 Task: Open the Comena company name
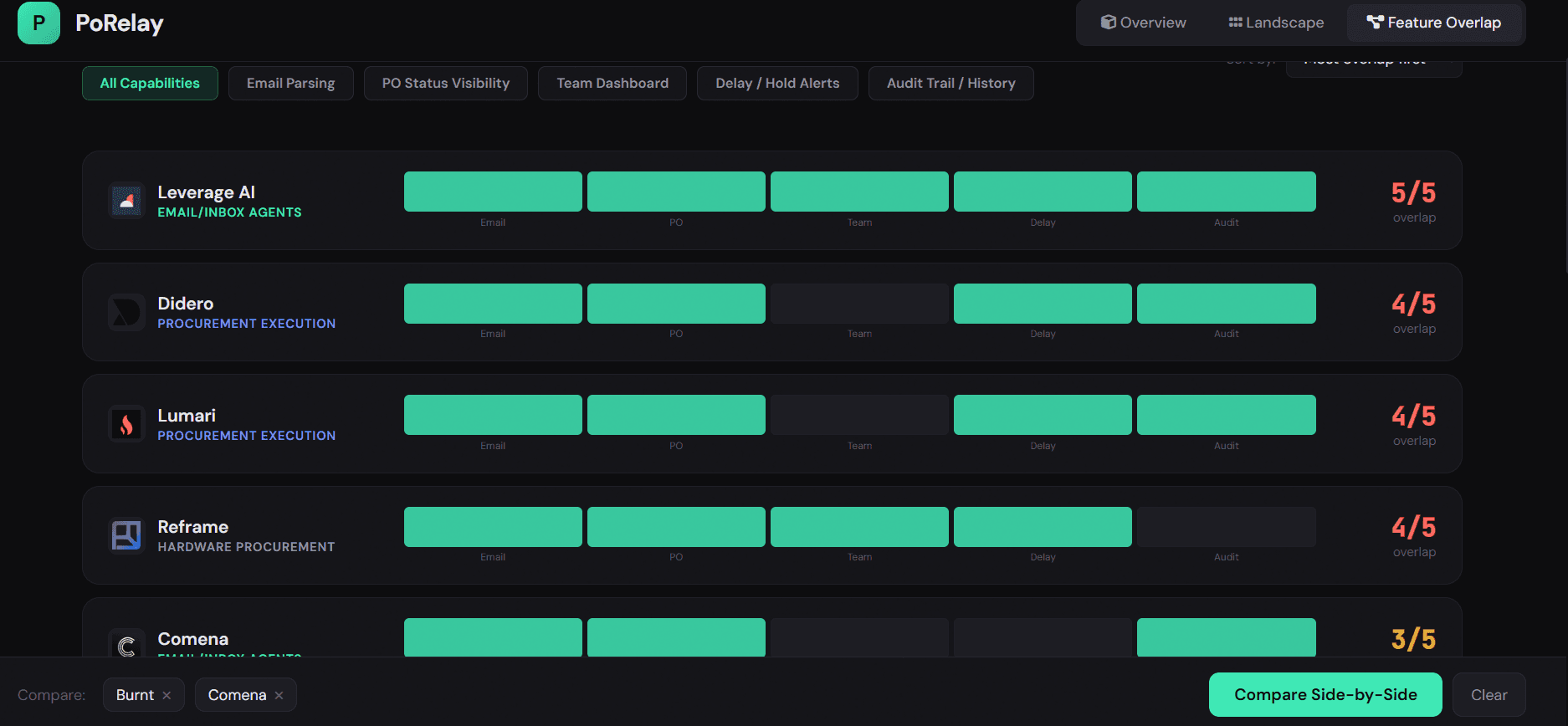[192, 638]
